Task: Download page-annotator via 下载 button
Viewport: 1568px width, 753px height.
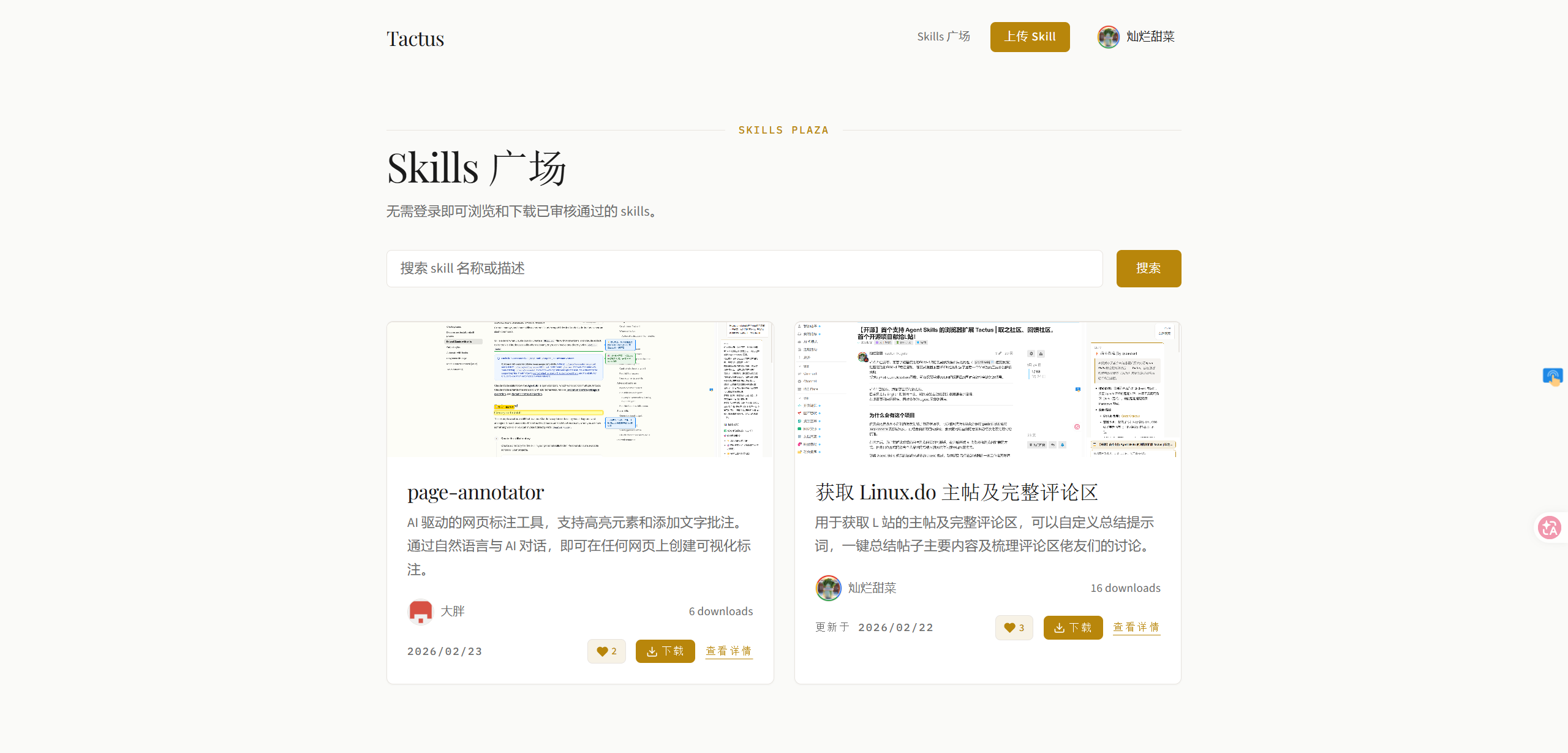Action: click(665, 651)
